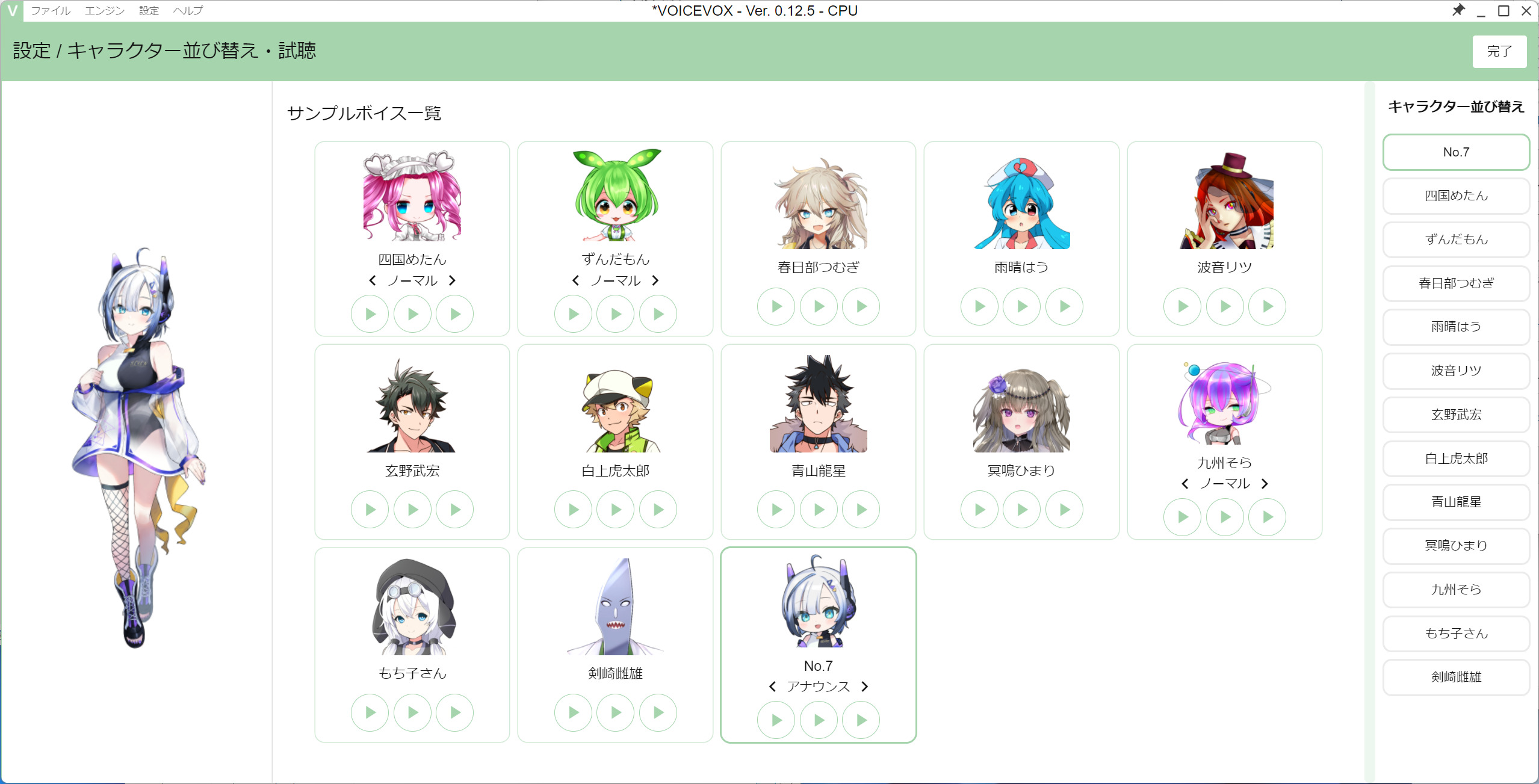This screenshot has width=1539, height=784.
Task: Open the エンジン menu
Action: (x=105, y=10)
